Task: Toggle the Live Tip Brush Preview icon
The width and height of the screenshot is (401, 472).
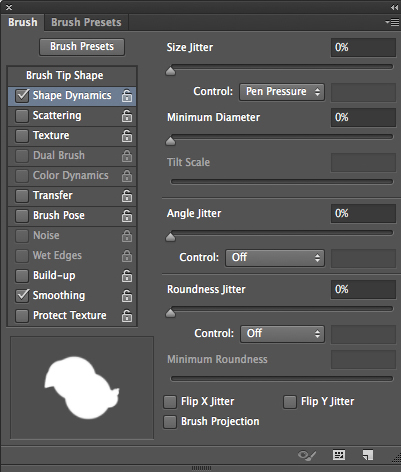Action: 307,455
